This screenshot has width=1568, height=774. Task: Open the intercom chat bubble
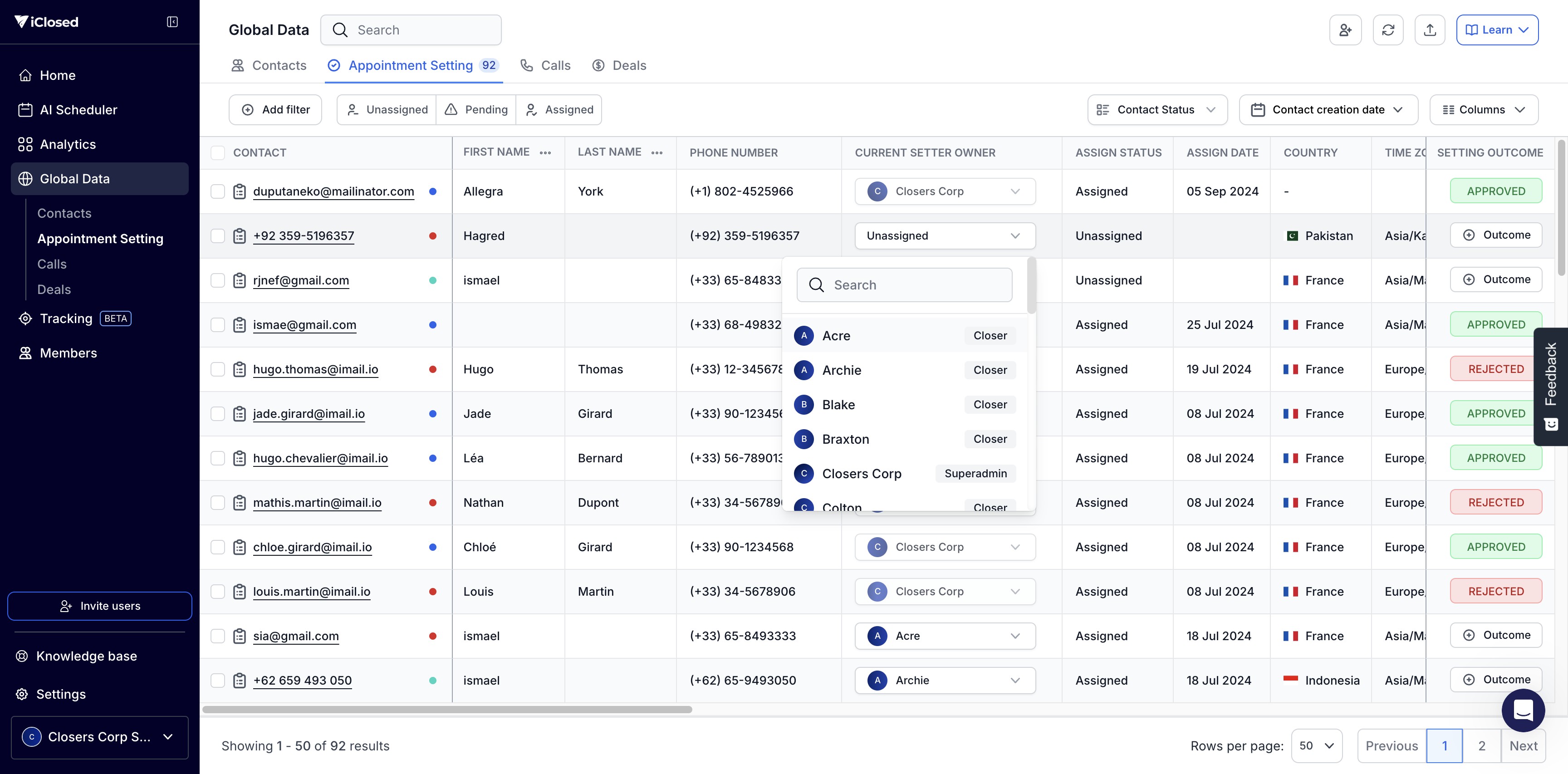point(1523,710)
